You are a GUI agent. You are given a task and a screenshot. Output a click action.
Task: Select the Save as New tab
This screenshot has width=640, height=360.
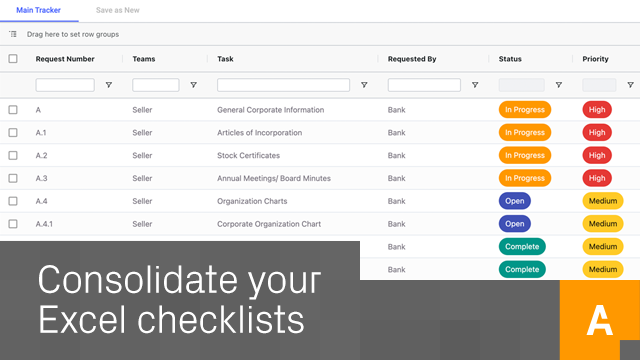tap(118, 10)
